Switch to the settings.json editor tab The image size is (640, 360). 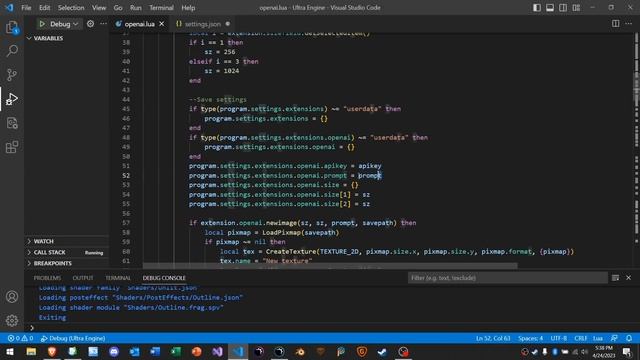pyautogui.click(x=202, y=24)
